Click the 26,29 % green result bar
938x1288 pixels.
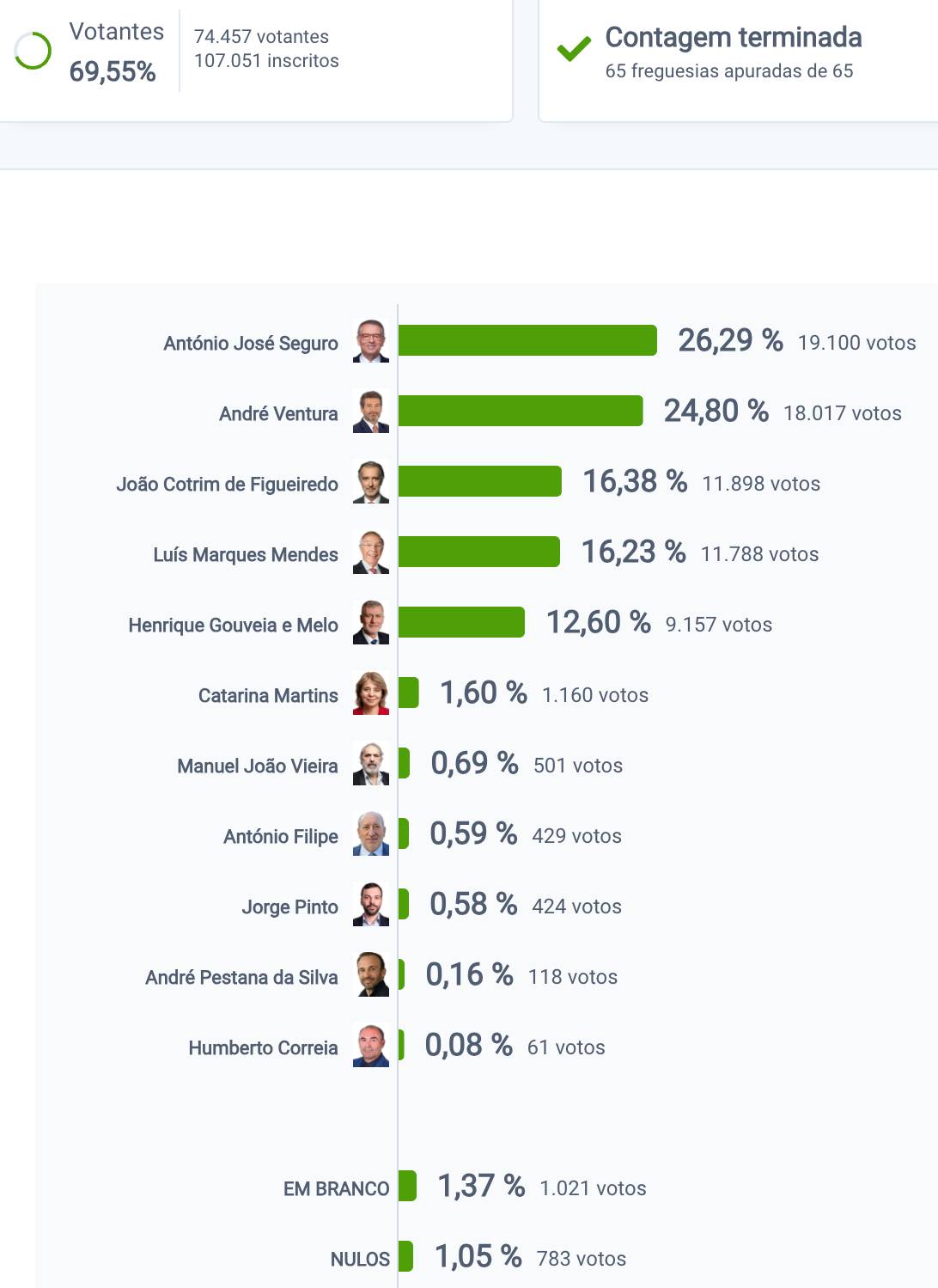[527, 340]
